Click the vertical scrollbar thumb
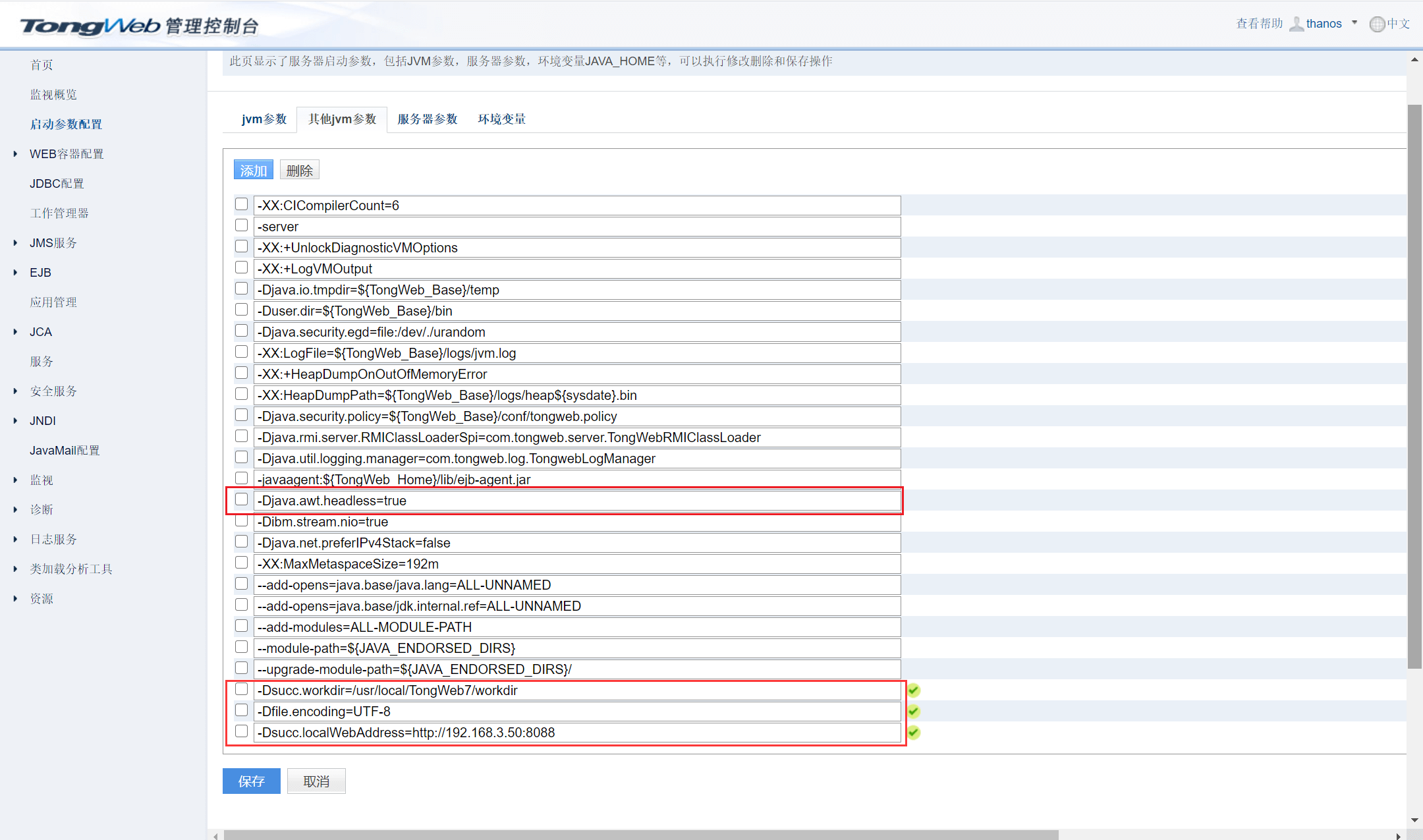The width and height of the screenshot is (1423, 840). pyautogui.click(x=1414, y=386)
